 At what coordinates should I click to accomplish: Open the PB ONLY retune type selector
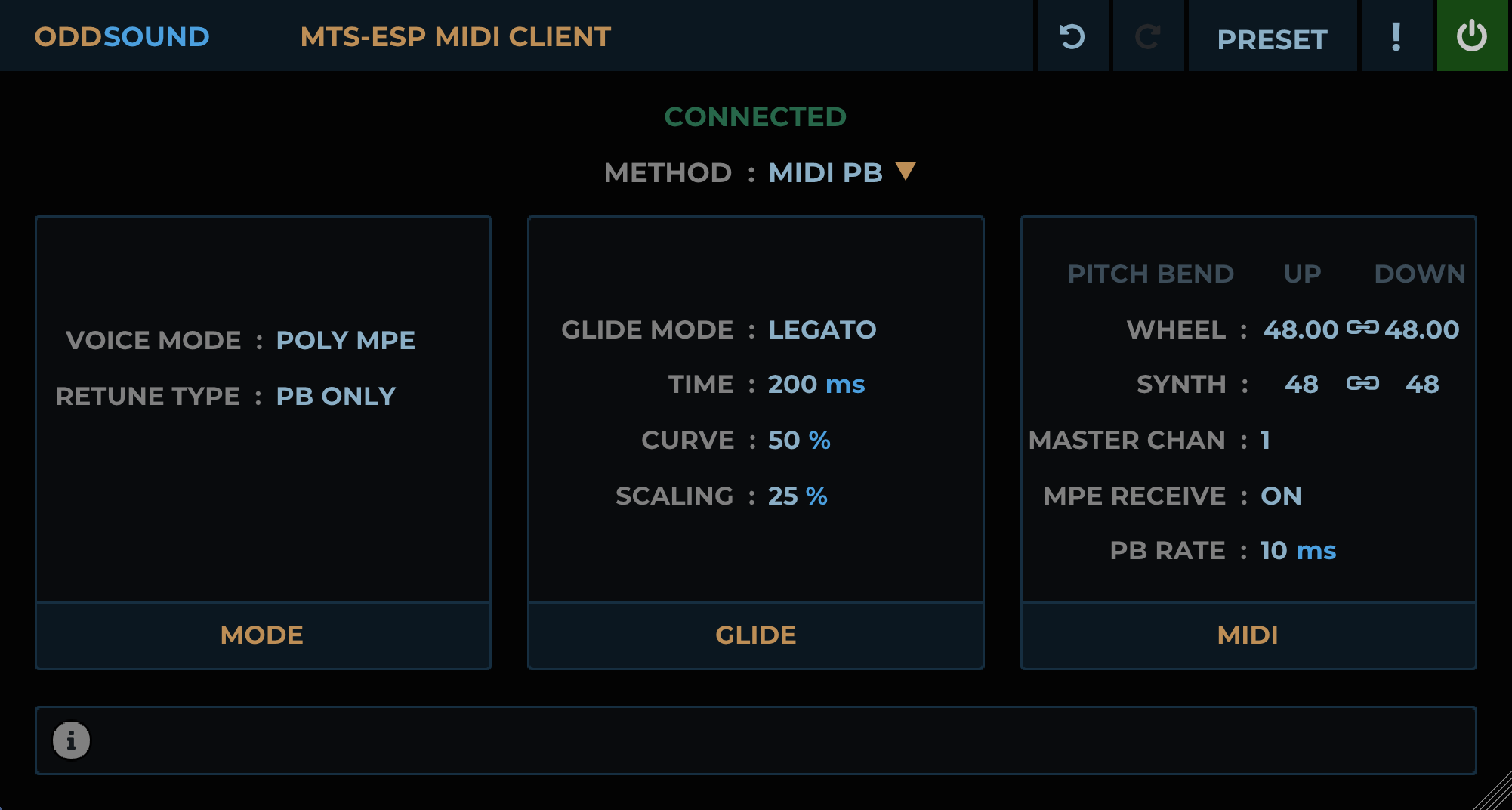coord(335,396)
